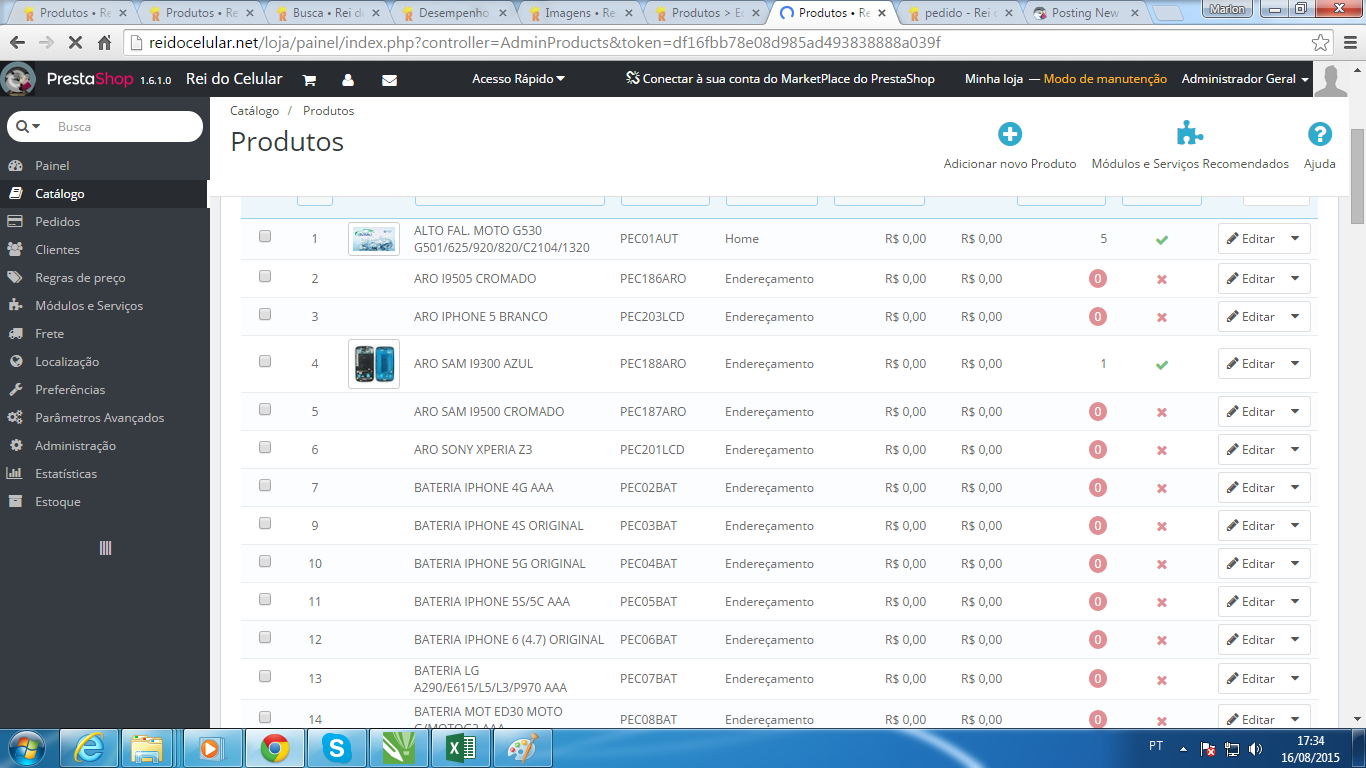Expand Editar dropdown arrow for ALTO FAL. MOTO G530

pyautogui.click(x=1296, y=239)
